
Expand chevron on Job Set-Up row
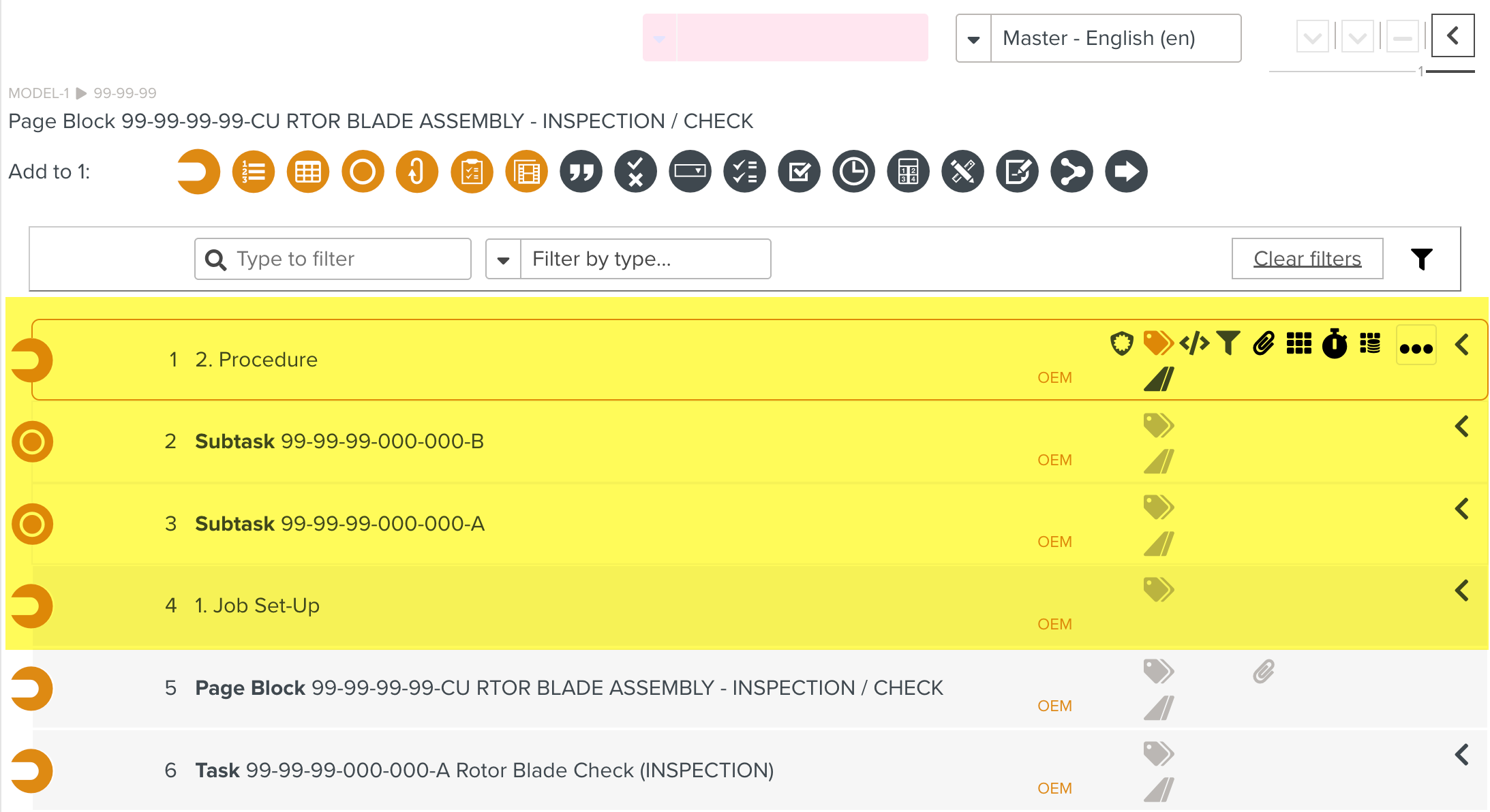[1461, 591]
